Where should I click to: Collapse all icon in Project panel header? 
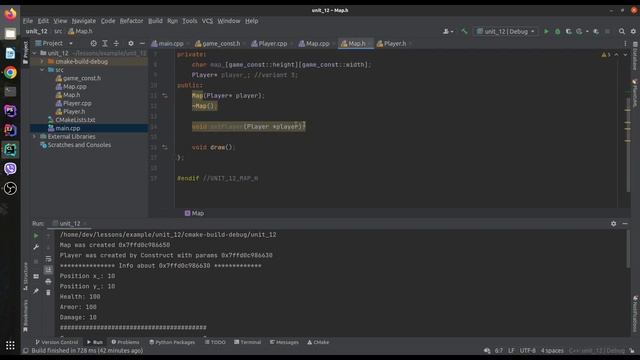point(116,43)
